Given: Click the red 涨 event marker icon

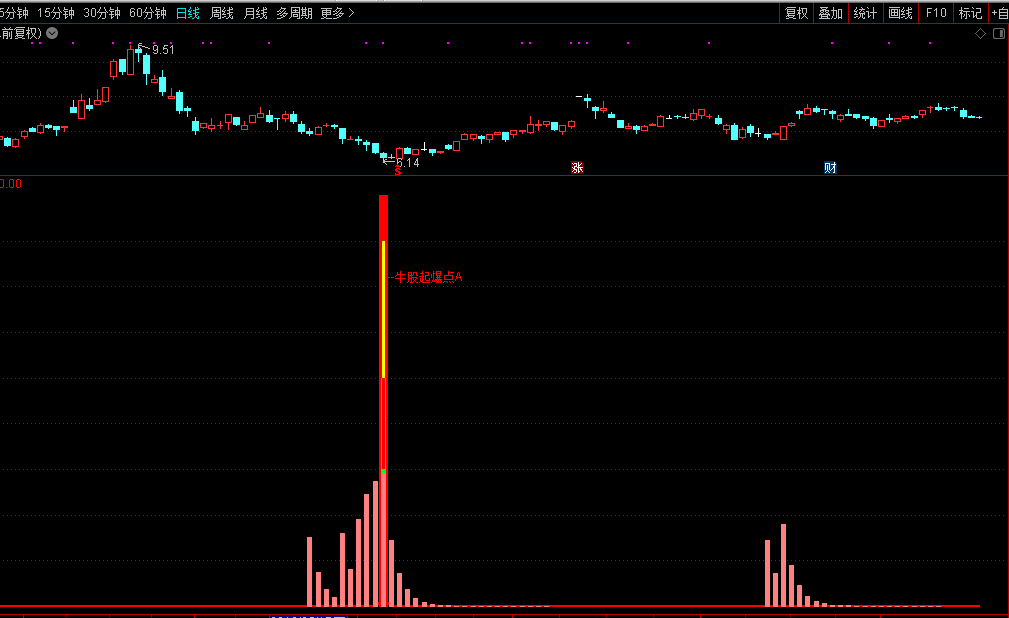Looking at the screenshot, I should coord(577,167).
